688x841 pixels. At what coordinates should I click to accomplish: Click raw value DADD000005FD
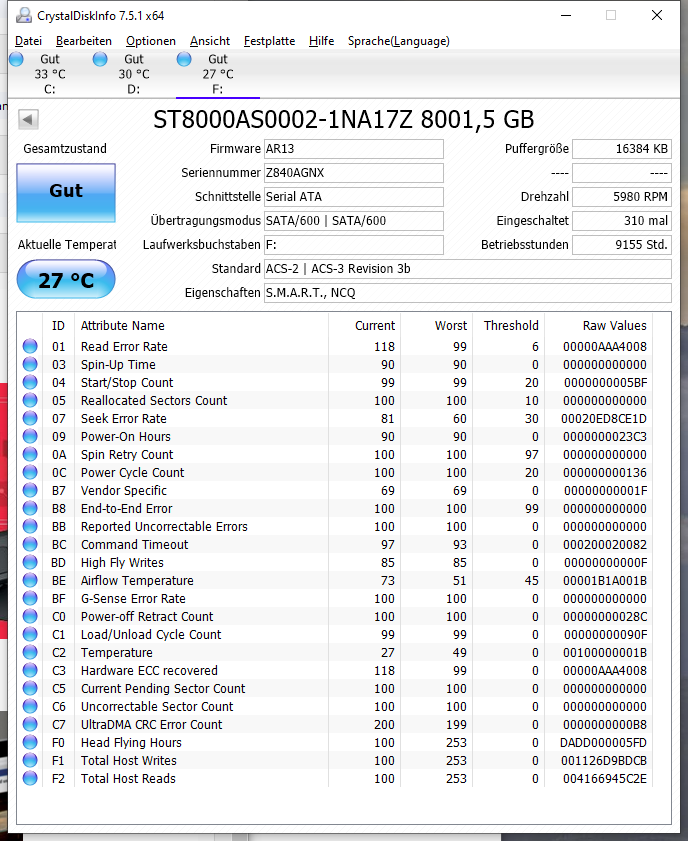pyautogui.click(x=603, y=742)
